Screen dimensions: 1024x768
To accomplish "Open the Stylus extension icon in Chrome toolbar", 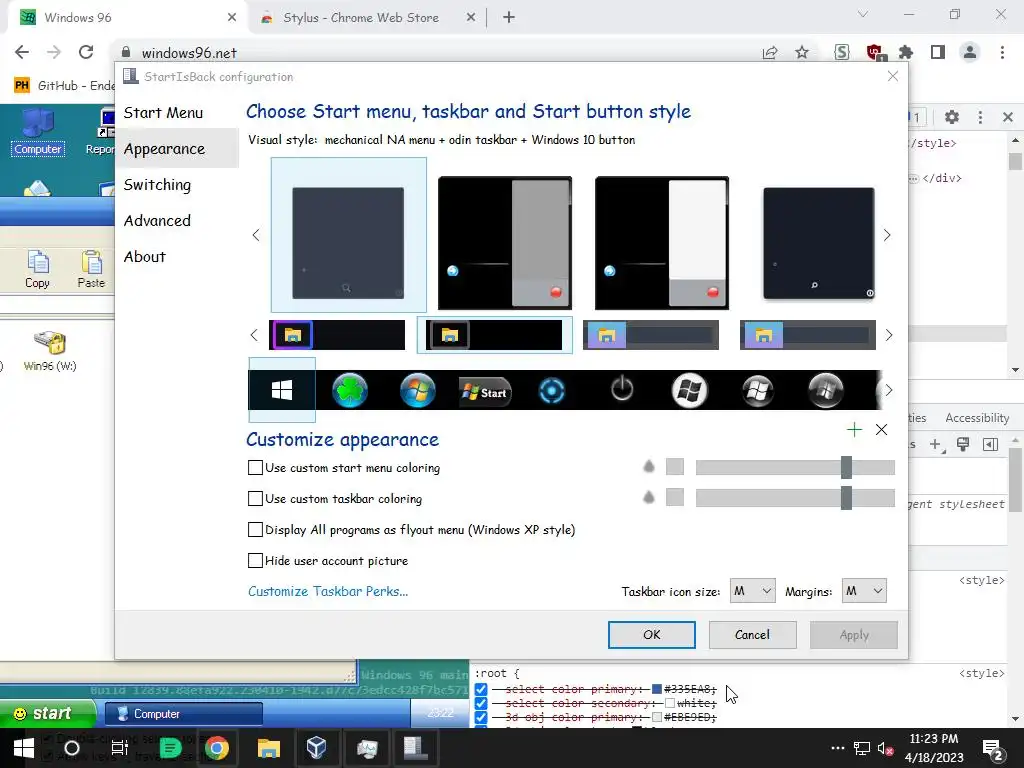I will point(842,52).
